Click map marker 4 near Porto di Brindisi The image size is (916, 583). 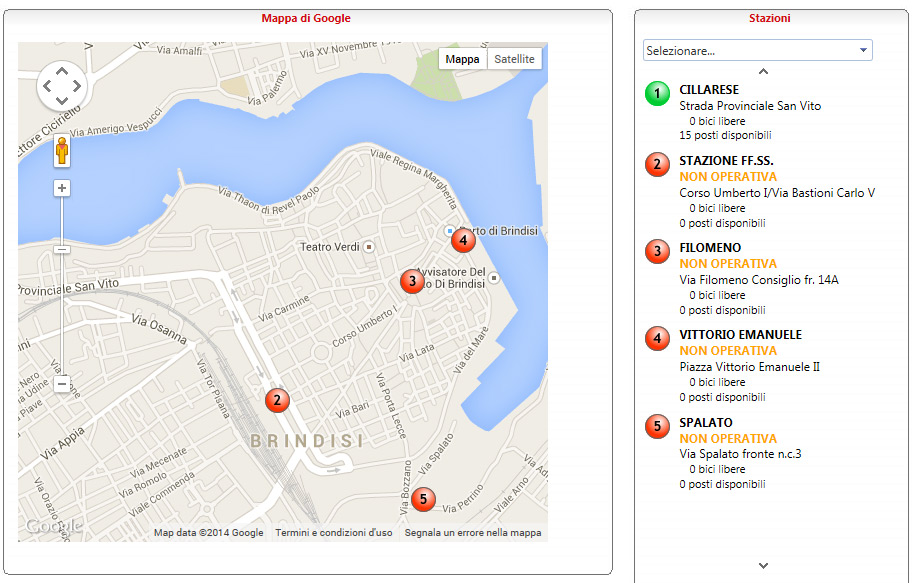463,240
